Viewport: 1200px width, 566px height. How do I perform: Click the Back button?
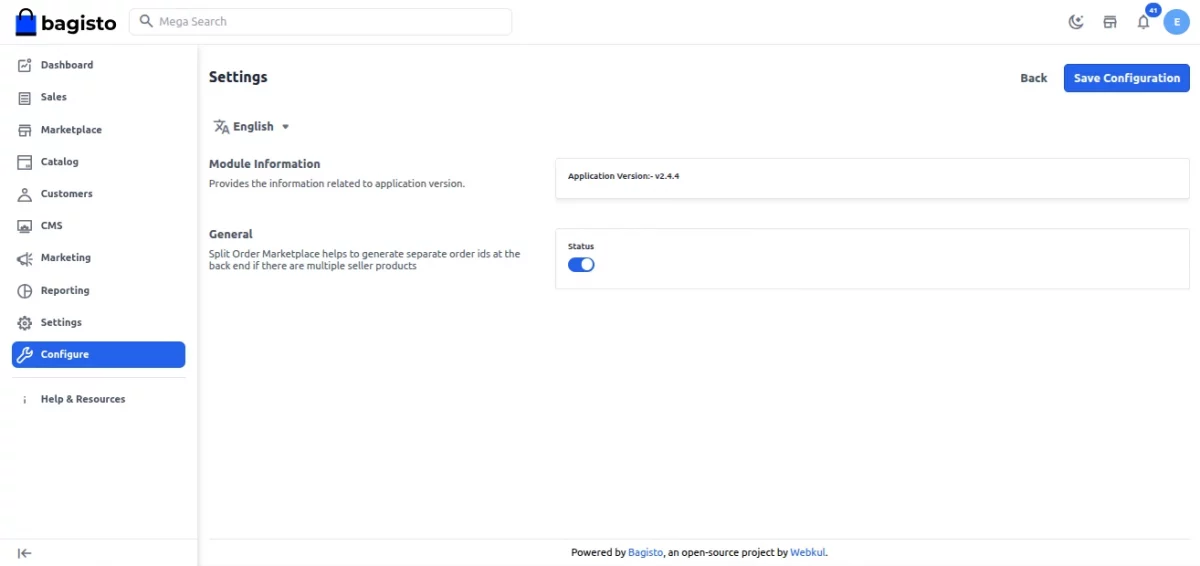coord(1034,78)
